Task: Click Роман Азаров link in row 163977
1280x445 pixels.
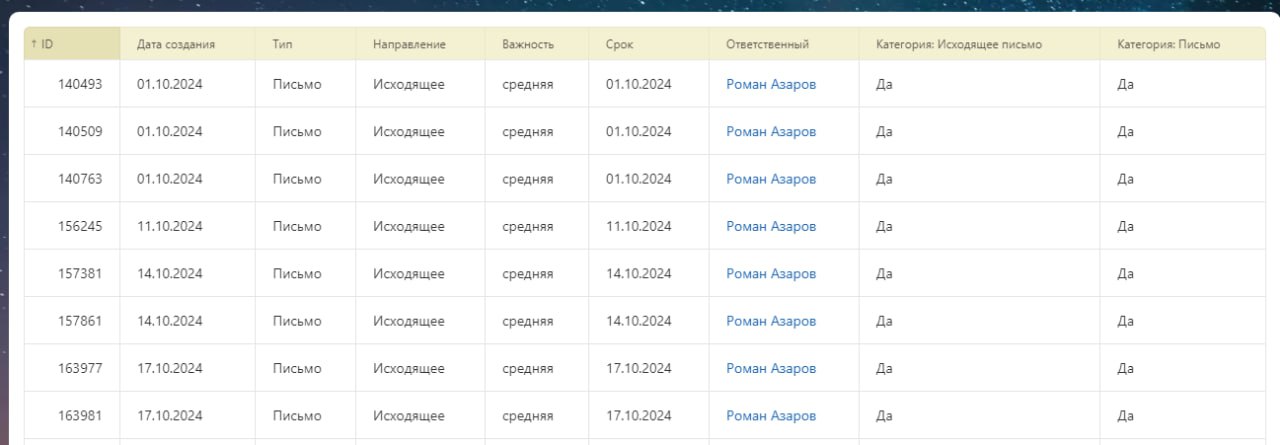Action: (771, 368)
